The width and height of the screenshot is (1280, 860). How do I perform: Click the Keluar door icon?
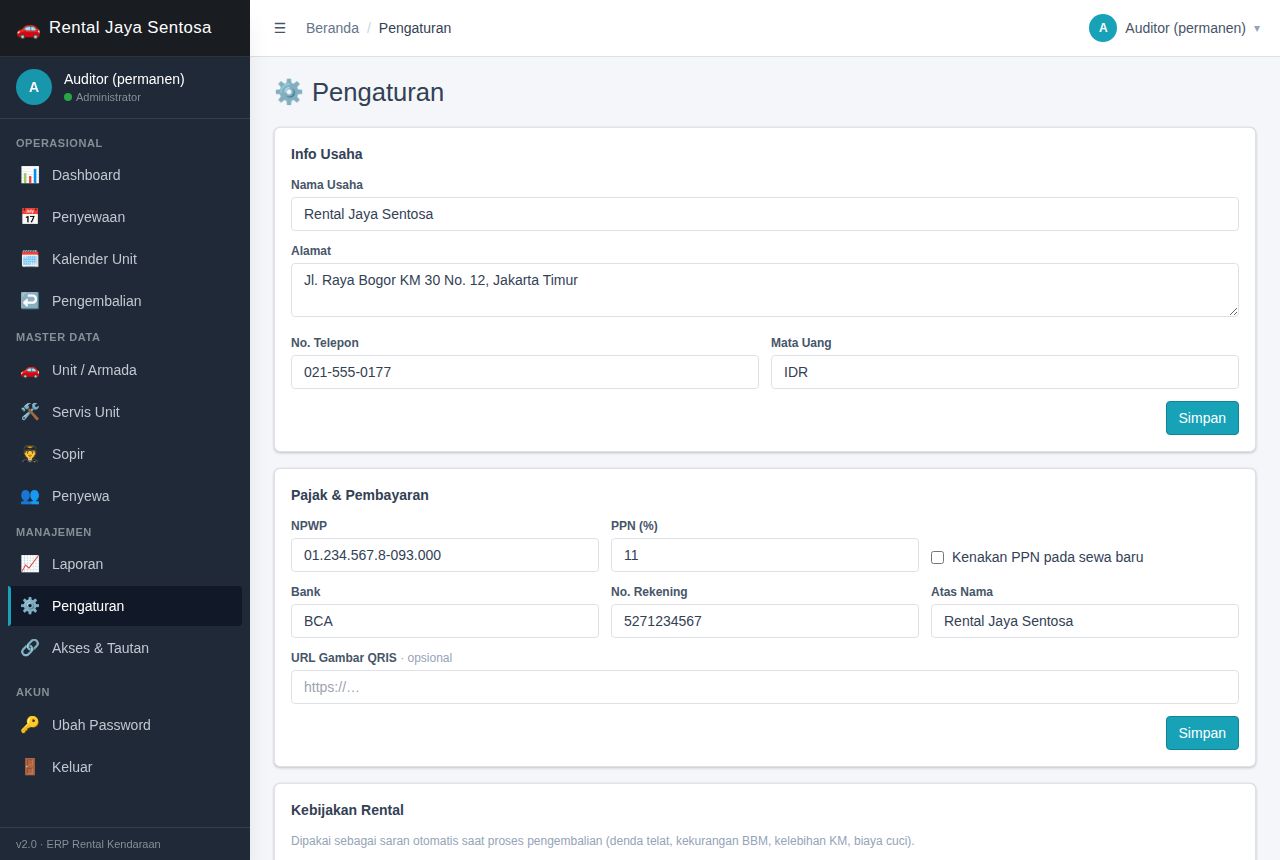30,767
